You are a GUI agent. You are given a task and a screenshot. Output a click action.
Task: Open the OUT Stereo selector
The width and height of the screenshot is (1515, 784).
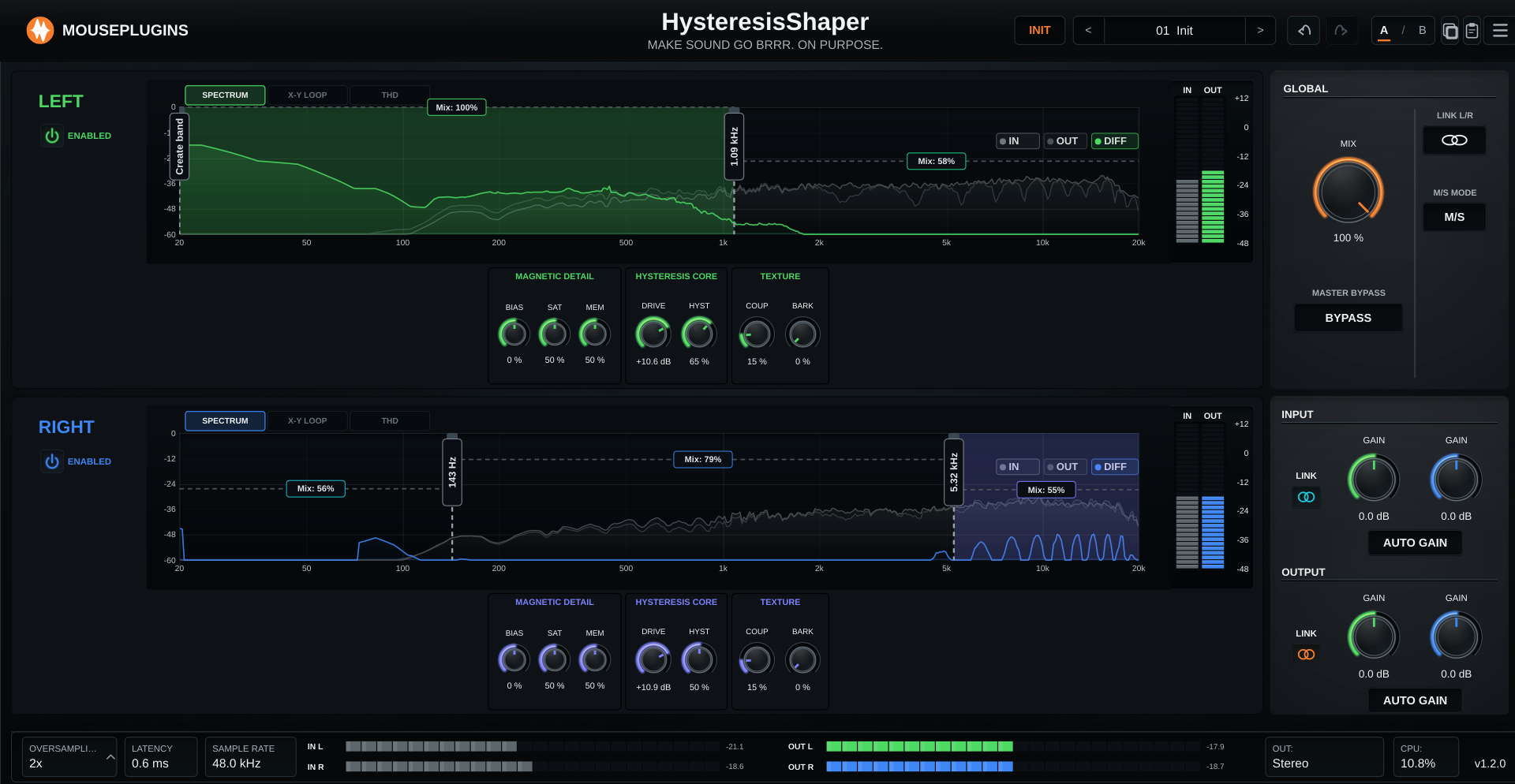click(1324, 756)
